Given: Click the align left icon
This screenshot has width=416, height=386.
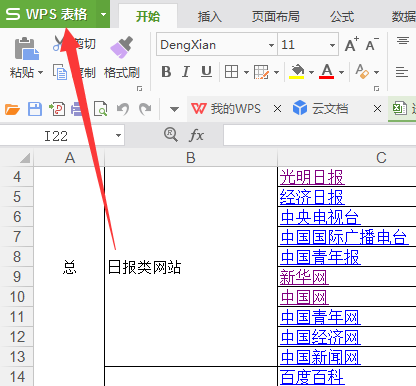Looking at the screenshot, I should [402, 72].
